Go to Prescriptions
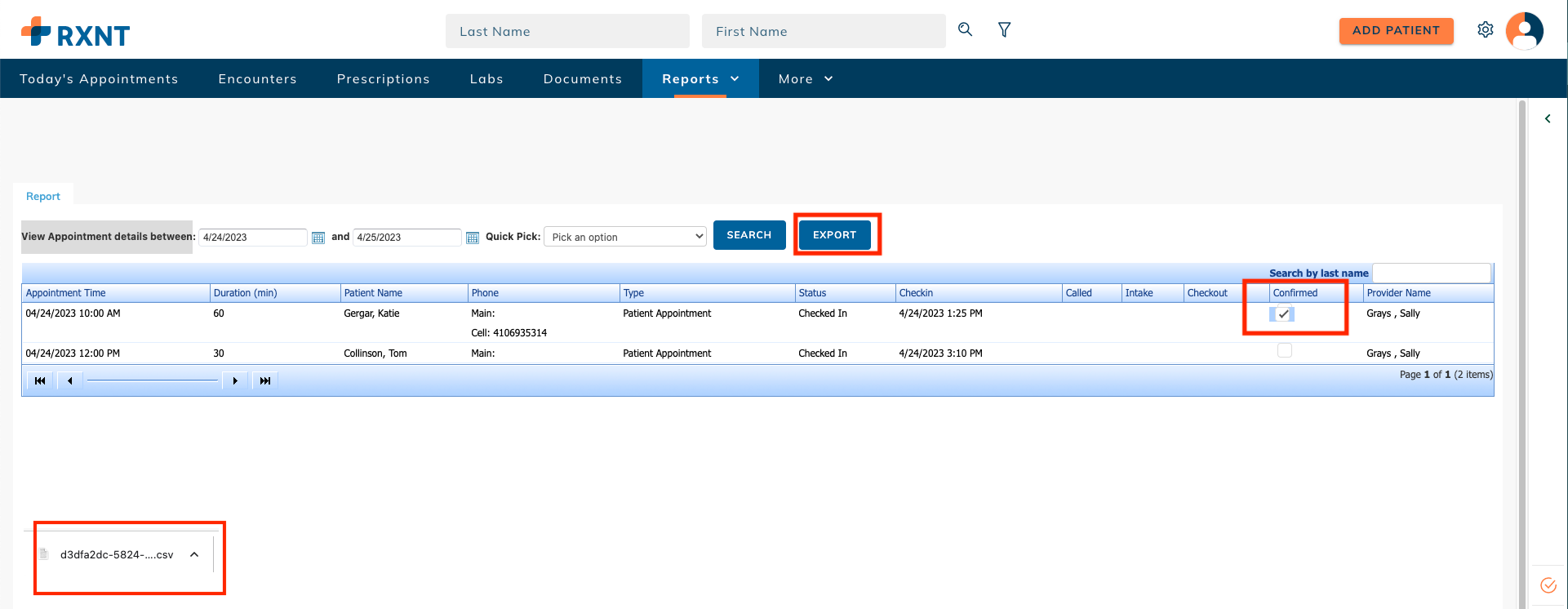Image resolution: width=1568 pixels, height=609 pixels. coord(384,78)
